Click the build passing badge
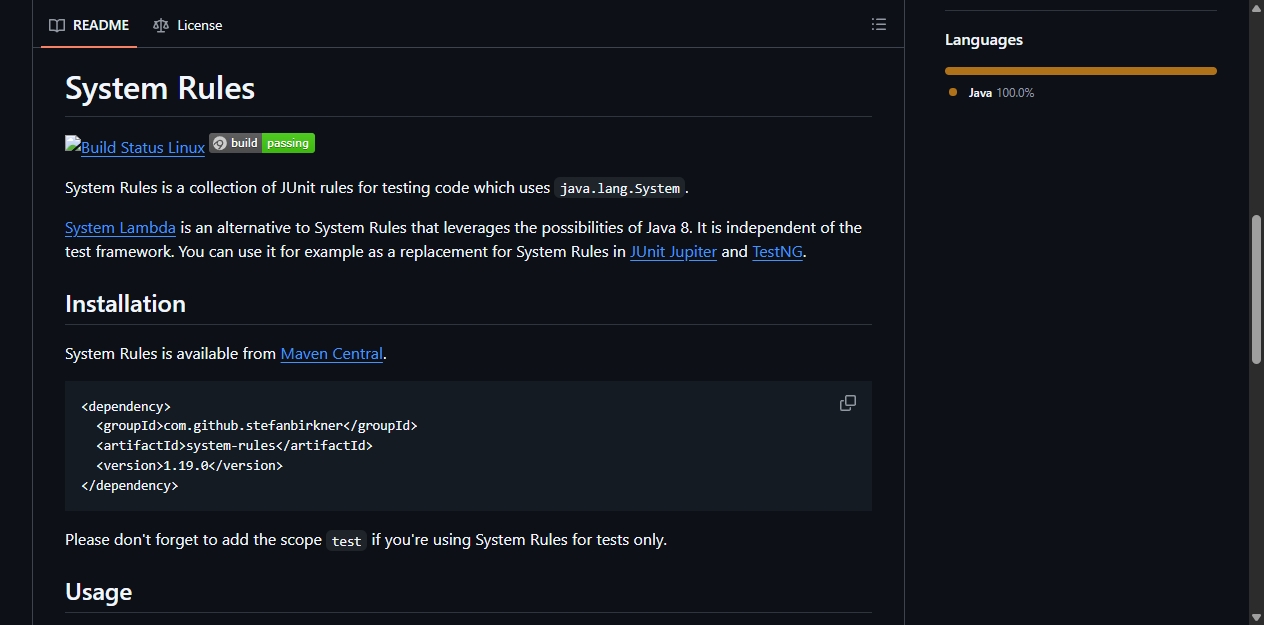Screen dimensions: 1264x625 tap(262, 143)
